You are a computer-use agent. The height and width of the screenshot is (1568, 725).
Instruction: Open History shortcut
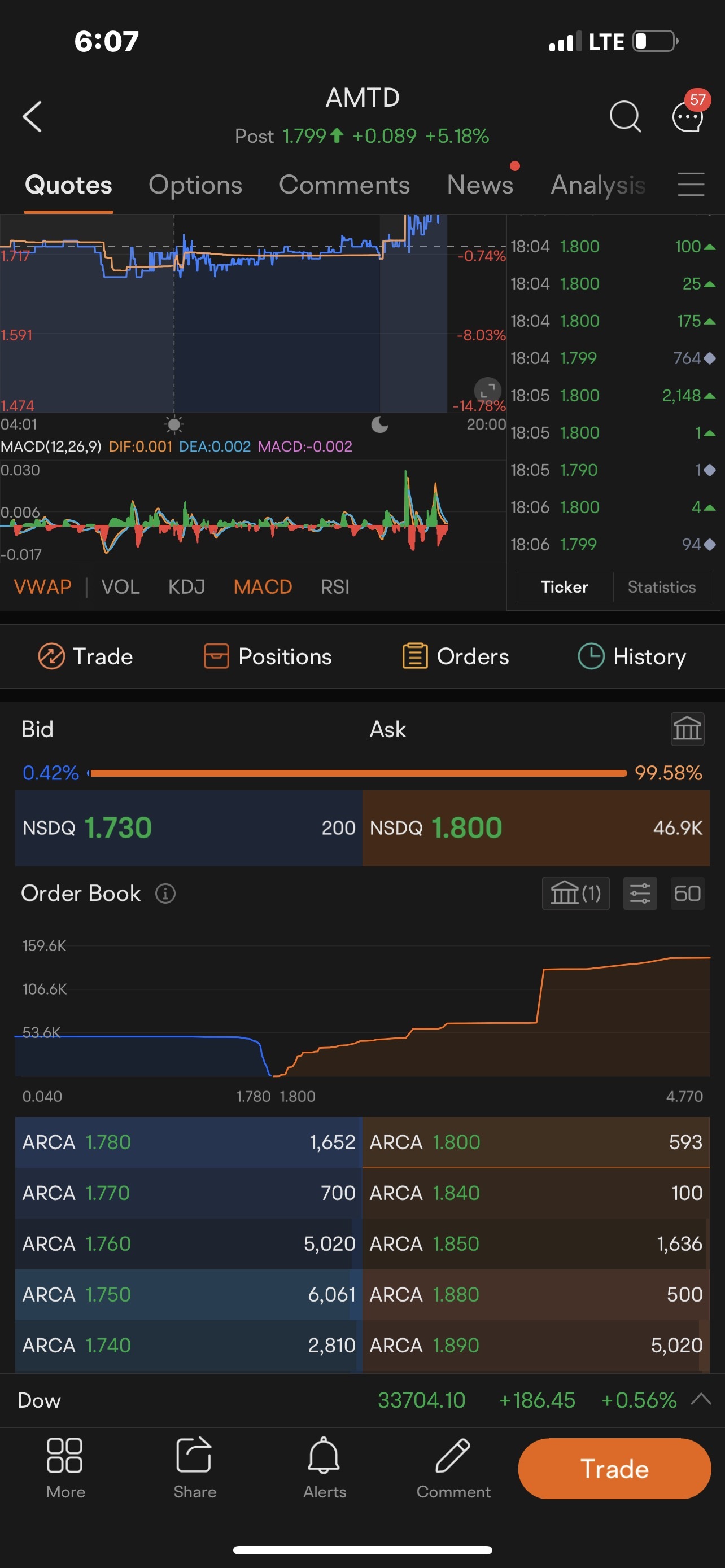coord(632,656)
